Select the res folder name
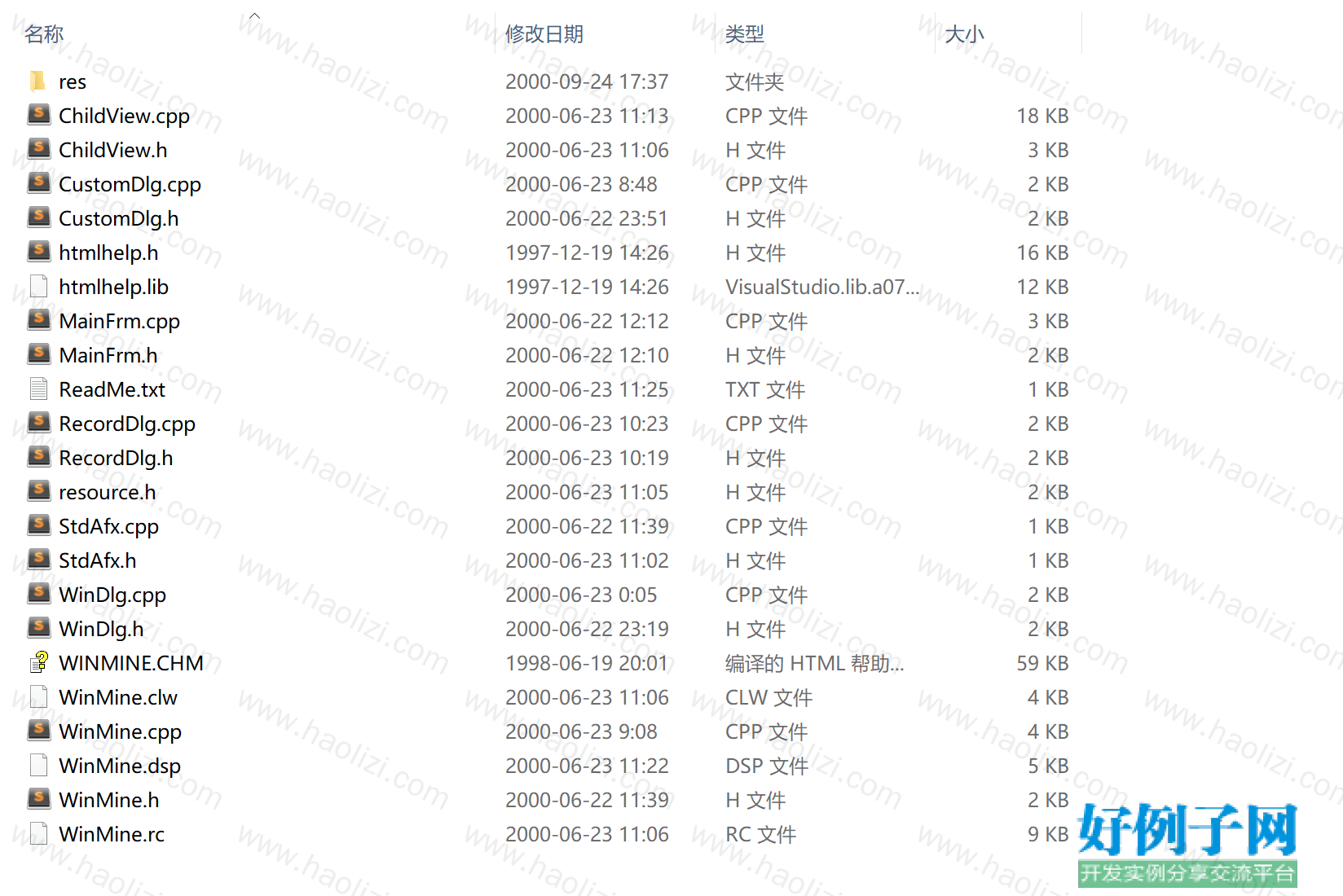Screen dimensions: 1343x896 point(73,82)
